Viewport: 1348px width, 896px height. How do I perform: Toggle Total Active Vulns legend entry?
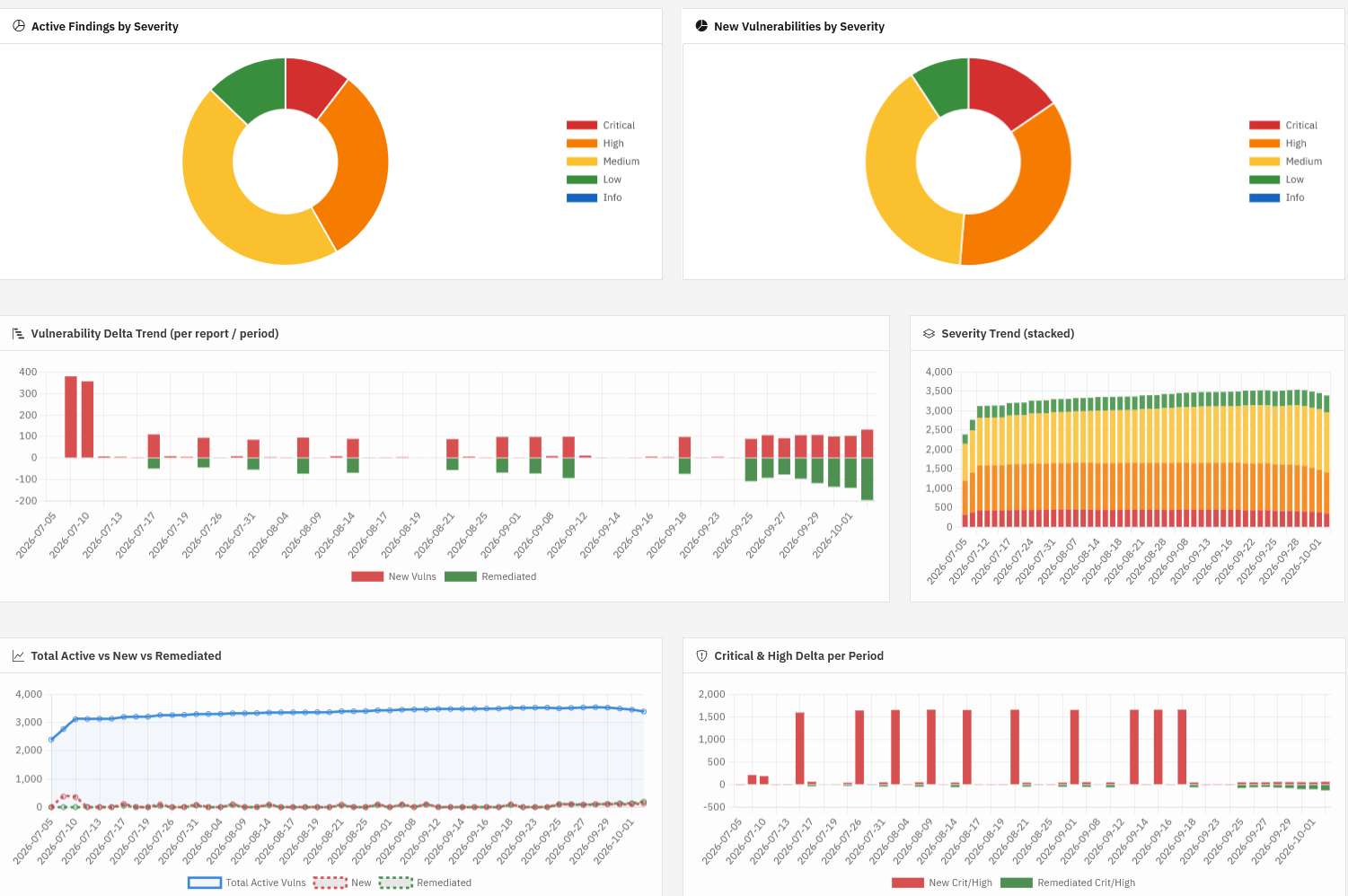coord(247,883)
